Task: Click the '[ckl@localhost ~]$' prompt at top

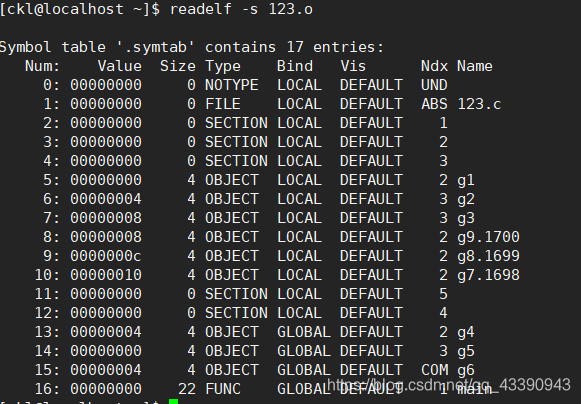Action: [x=80, y=9]
